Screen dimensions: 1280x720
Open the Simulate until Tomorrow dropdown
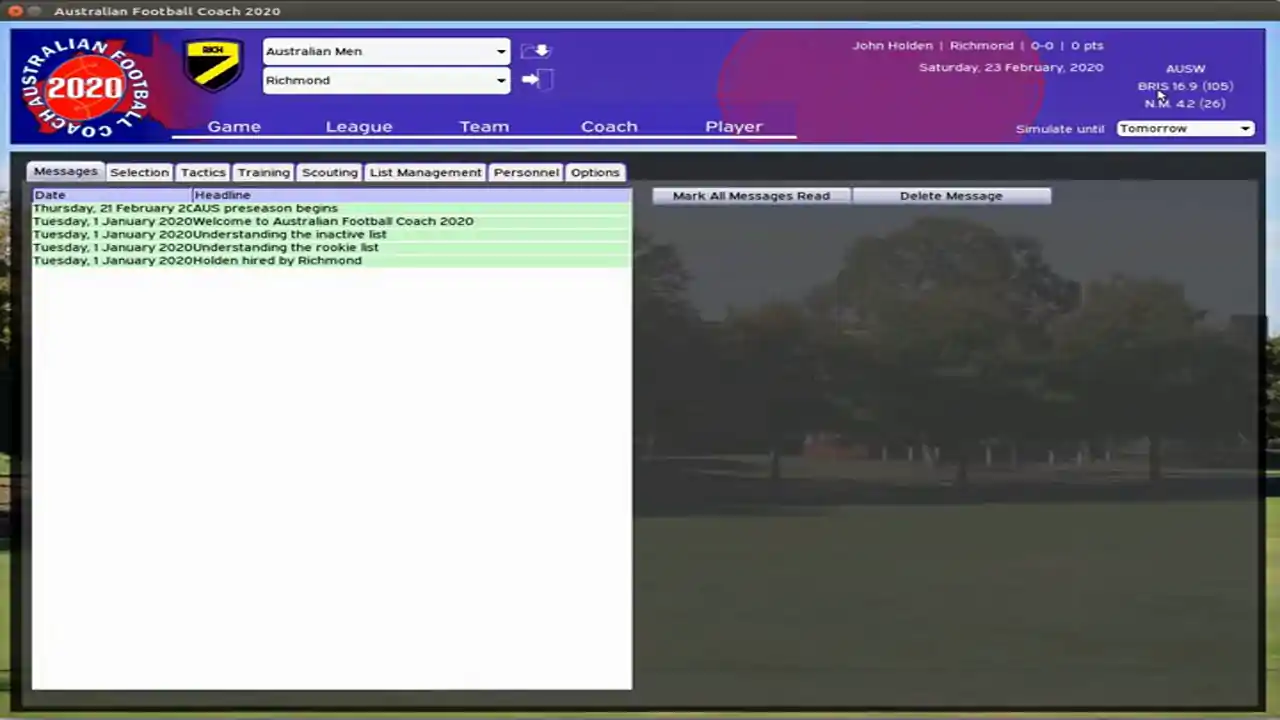tap(1185, 128)
